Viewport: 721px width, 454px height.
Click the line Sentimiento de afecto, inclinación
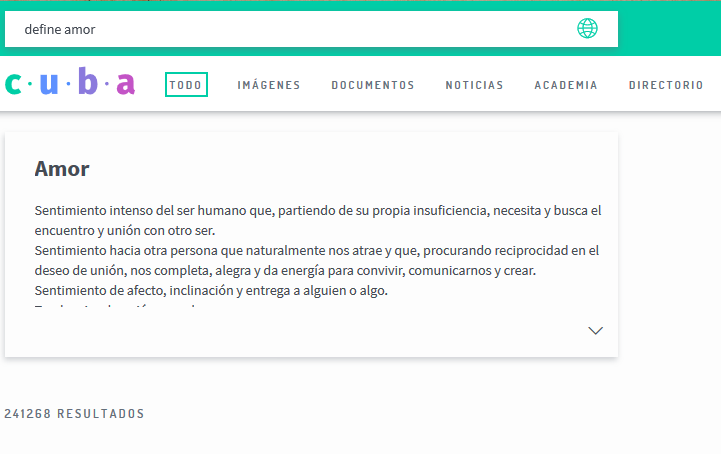point(211,290)
